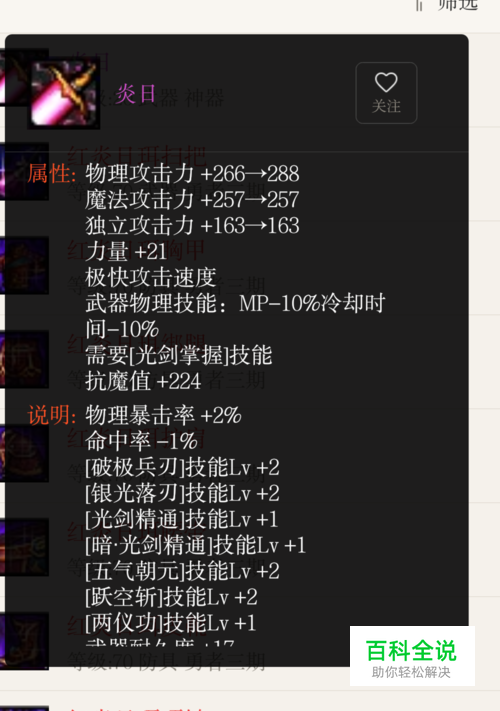Open item thumbnail left of 需要[光剑掌握]技能 line
500x711 pixels.
point(24,359)
